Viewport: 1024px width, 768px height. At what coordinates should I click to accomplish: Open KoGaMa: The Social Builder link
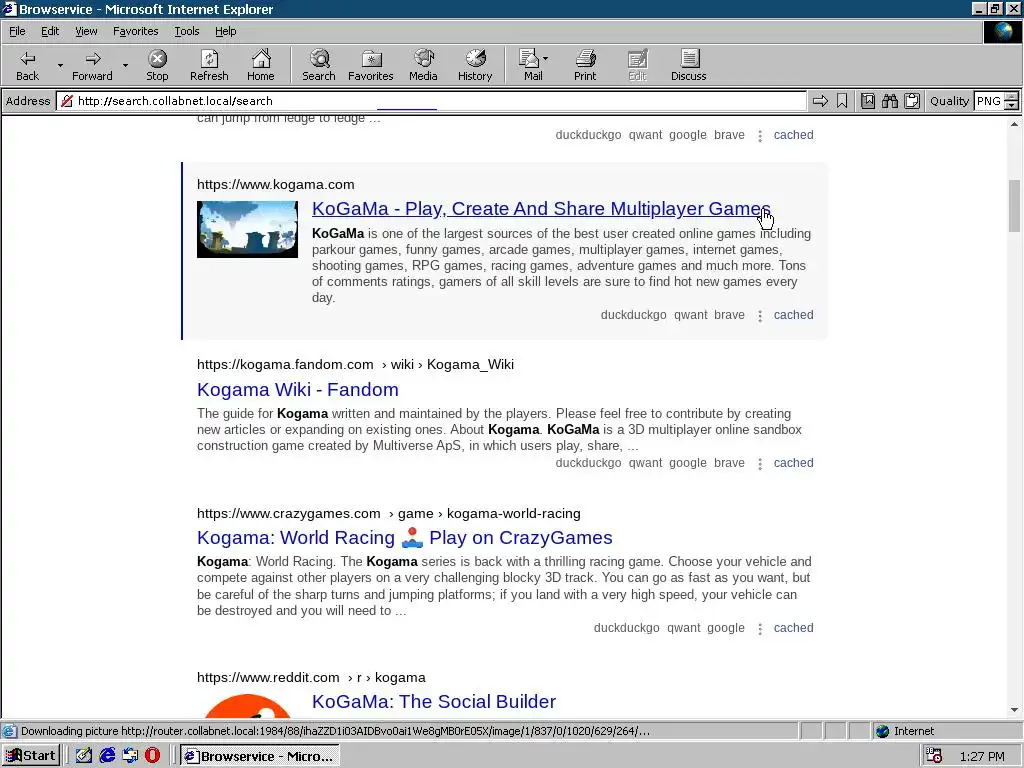[434, 701]
